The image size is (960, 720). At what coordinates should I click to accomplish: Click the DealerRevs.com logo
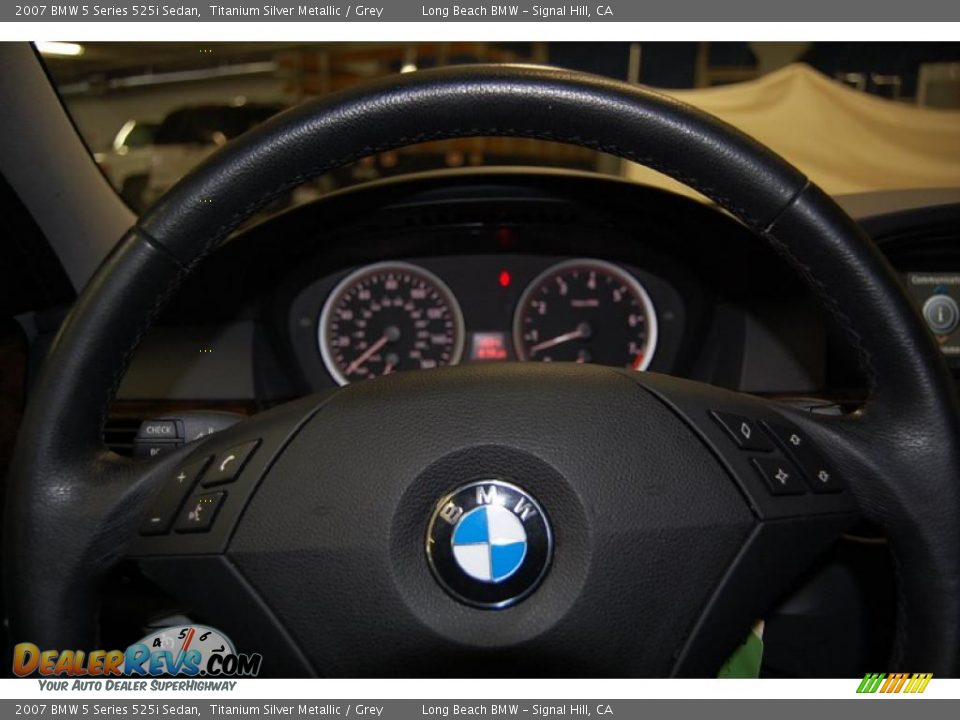coord(137,653)
